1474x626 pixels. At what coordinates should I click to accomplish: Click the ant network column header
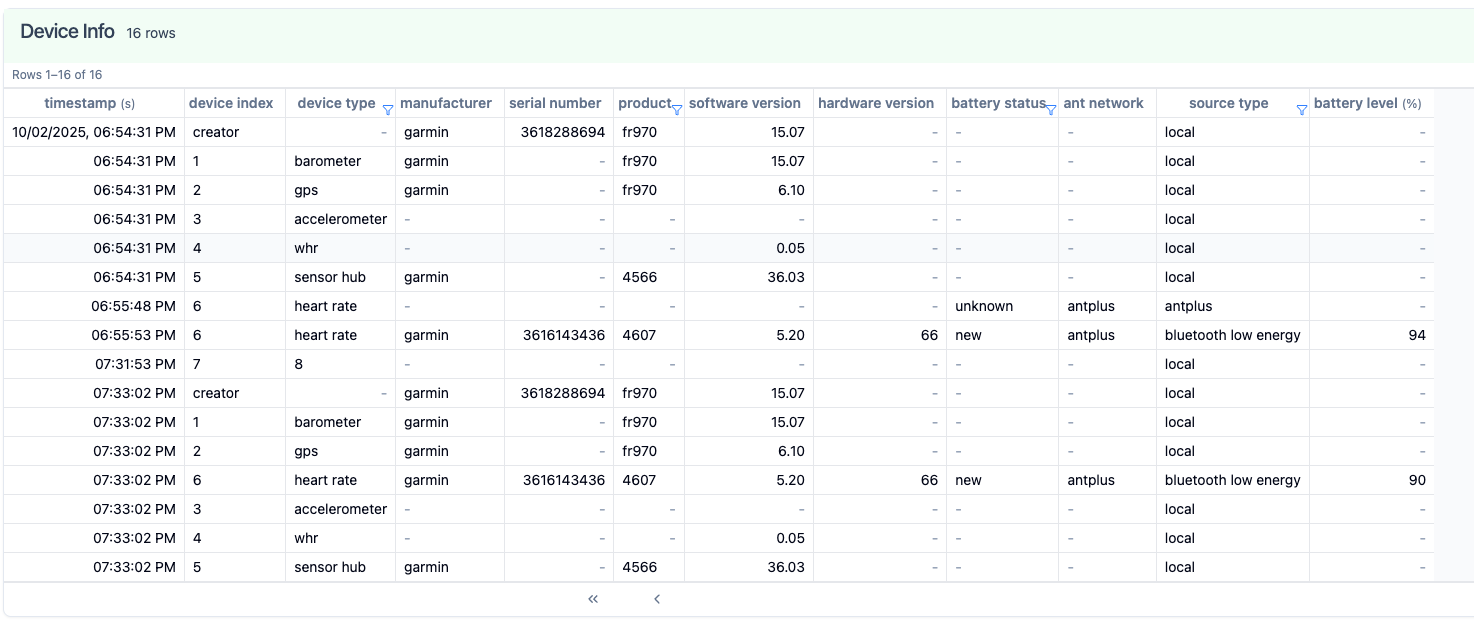click(1104, 103)
